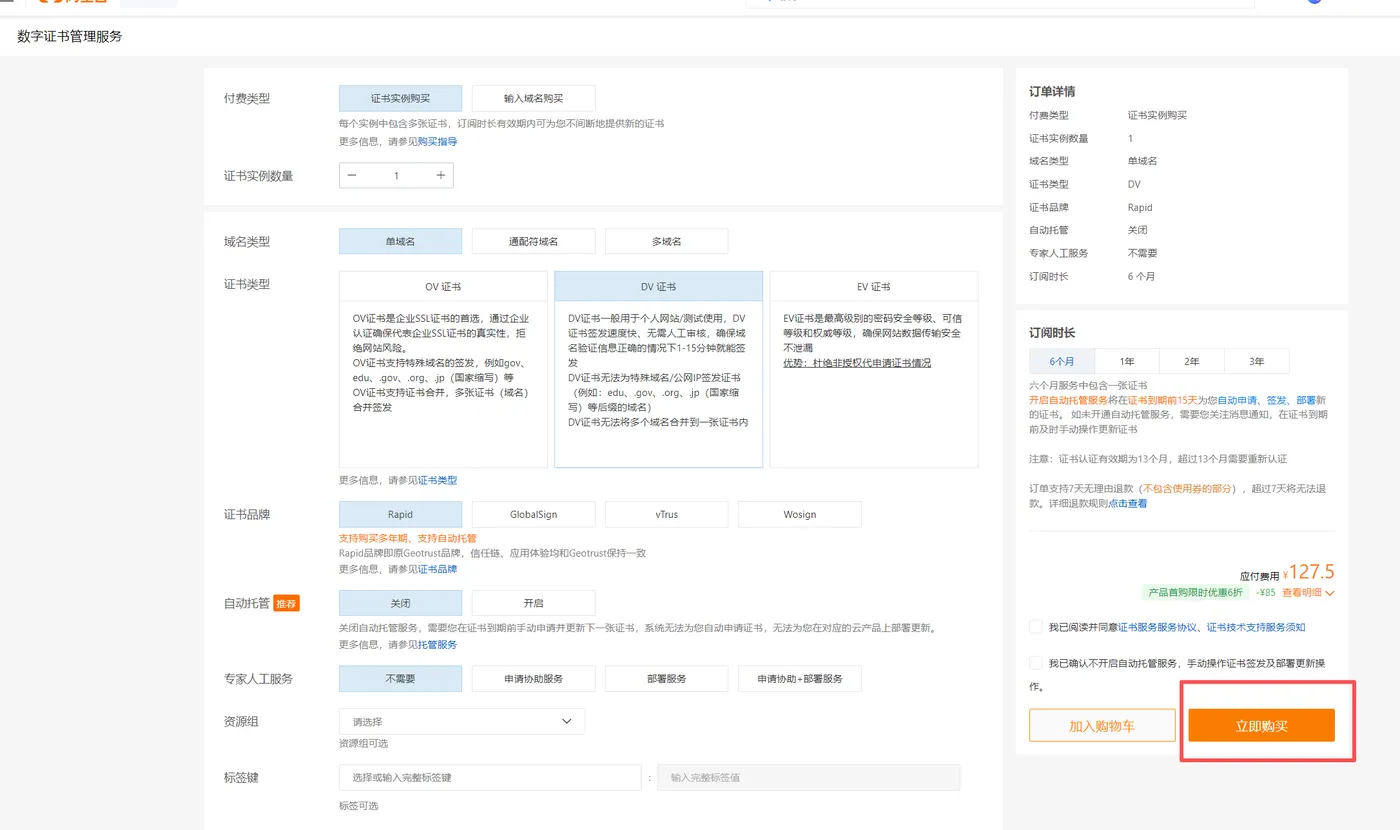This screenshot has width=1400, height=830.
Task: Select the 部署服务 option
Action: click(x=667, y=679)
